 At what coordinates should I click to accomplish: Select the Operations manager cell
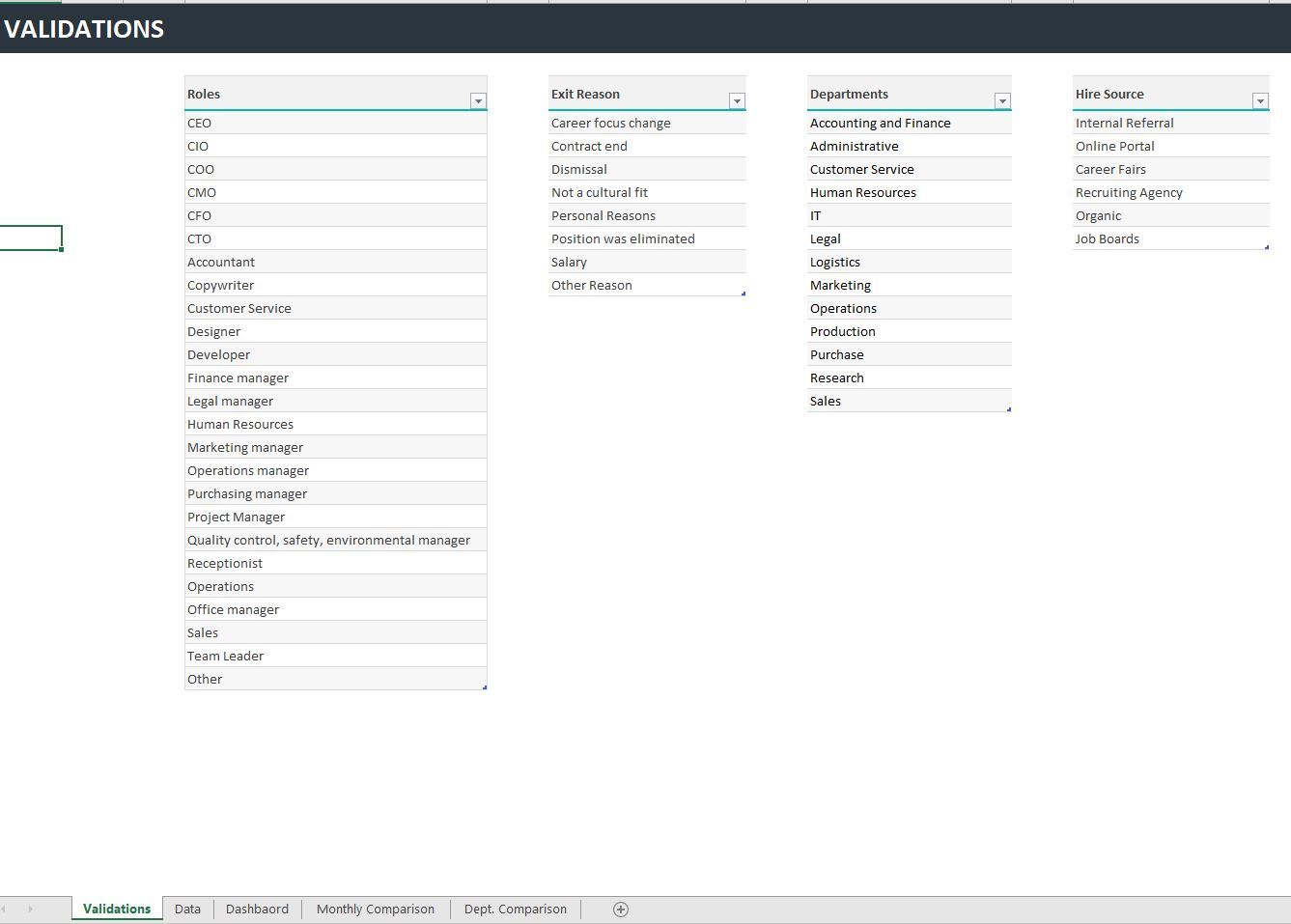coord(336,470)
